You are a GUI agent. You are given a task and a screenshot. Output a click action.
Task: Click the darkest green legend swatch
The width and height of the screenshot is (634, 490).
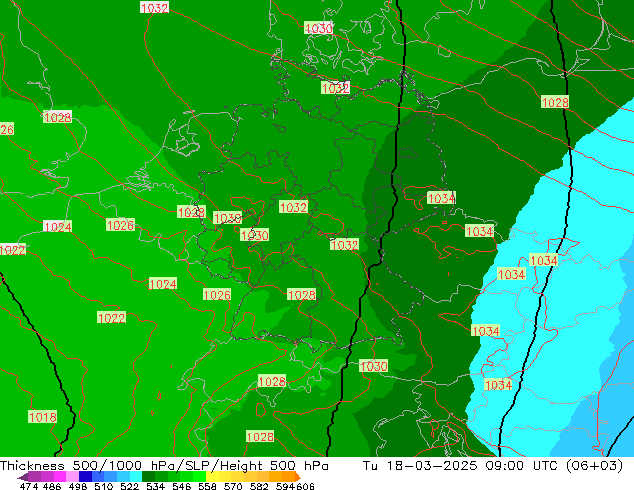(x=148, y=477)
